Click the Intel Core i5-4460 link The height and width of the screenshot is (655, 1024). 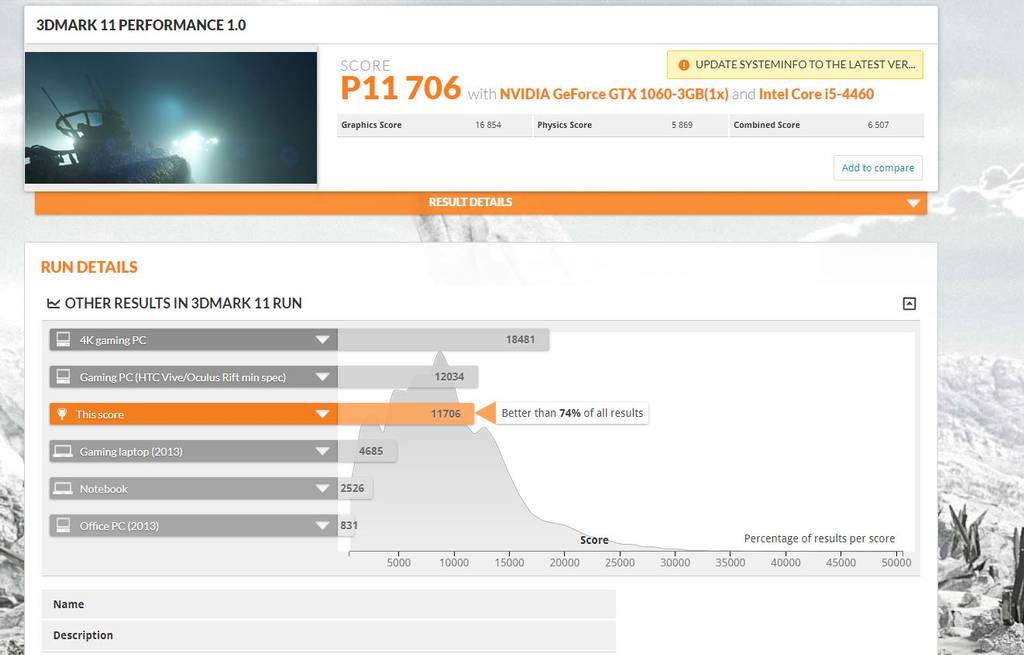coord(816,94)
